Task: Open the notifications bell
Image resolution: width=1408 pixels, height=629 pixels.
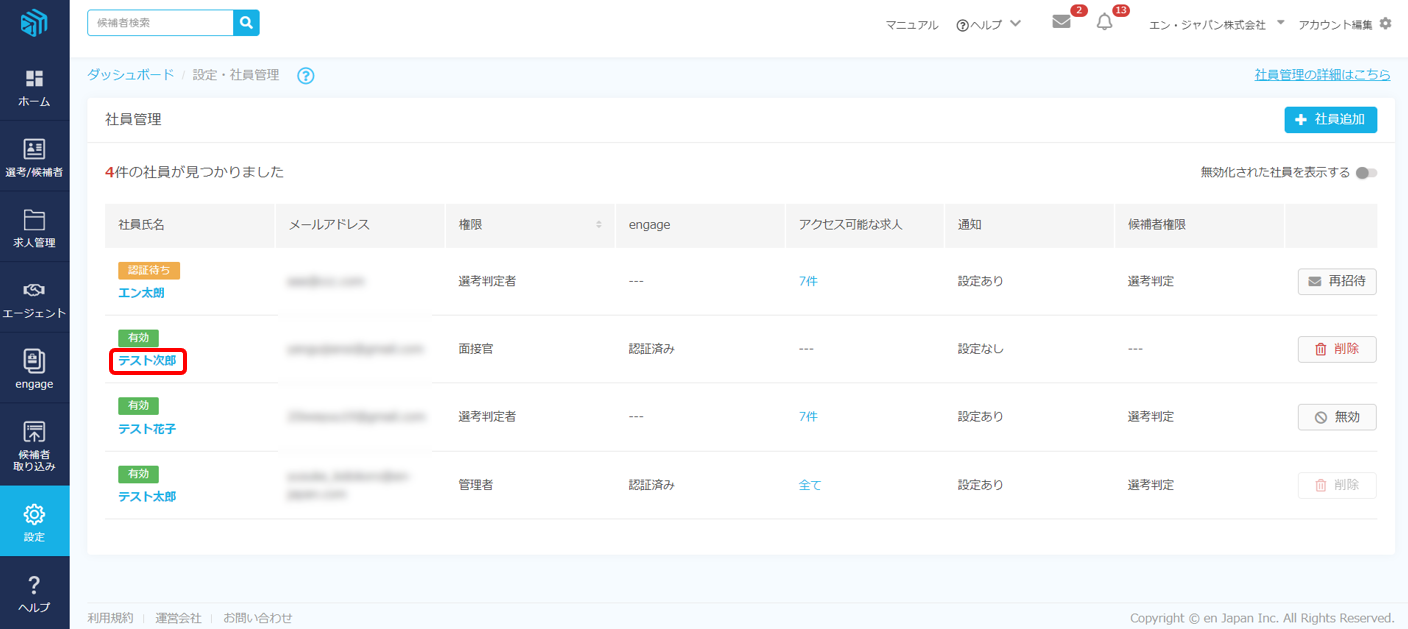Action: click(1104, 23)
